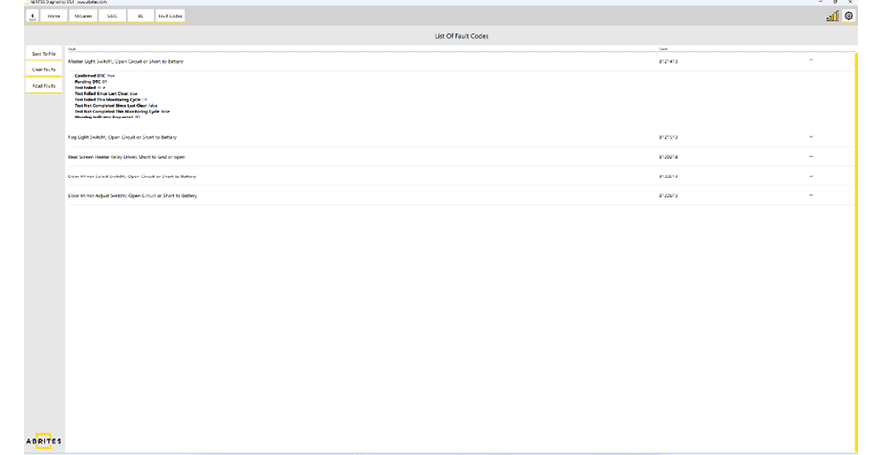The image size is (883, 455).
Task: Click Test Not Completed This Monitoring Cycle
Action: 122,111
